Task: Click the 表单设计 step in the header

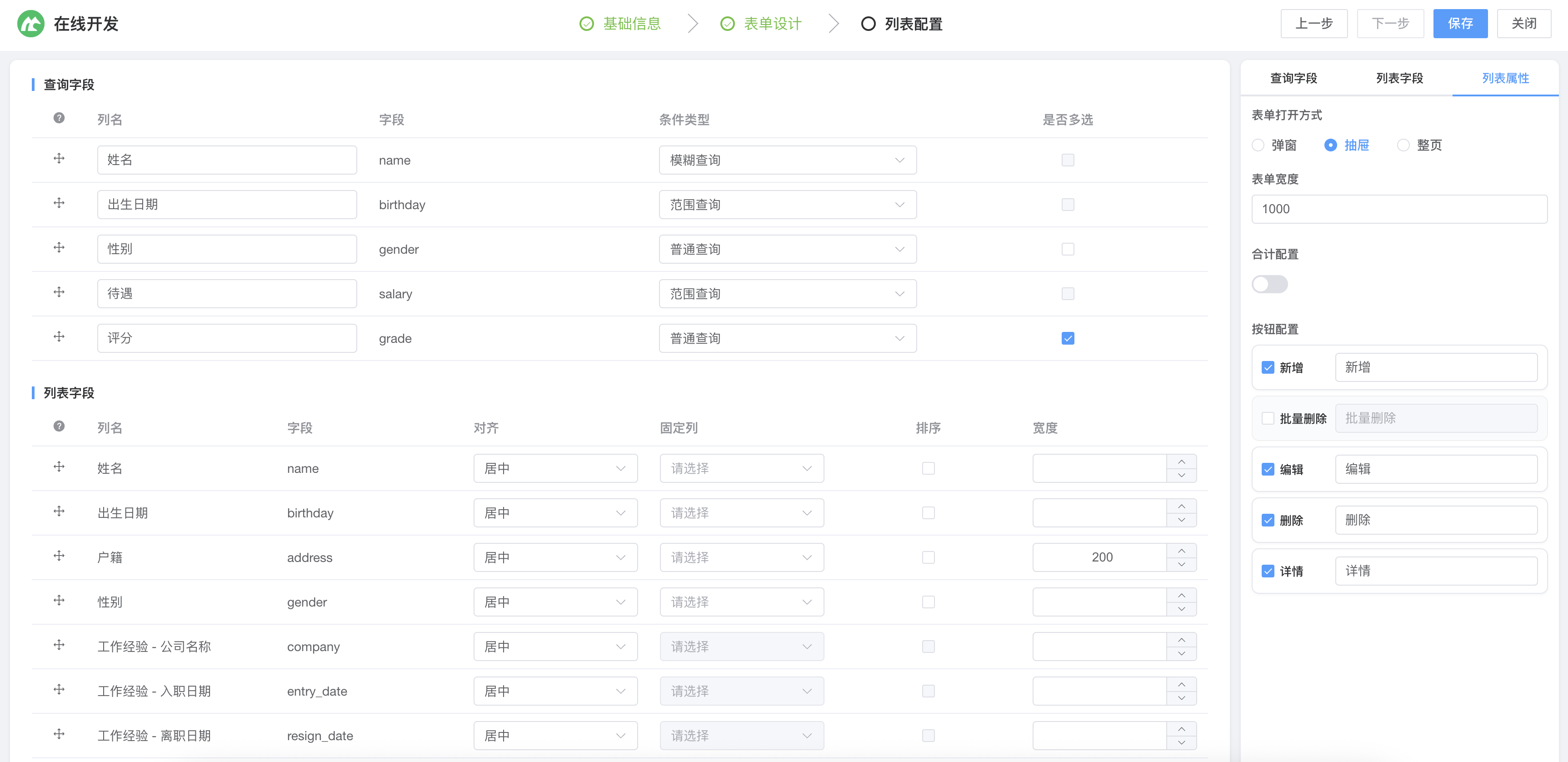Action: (772, 24)
